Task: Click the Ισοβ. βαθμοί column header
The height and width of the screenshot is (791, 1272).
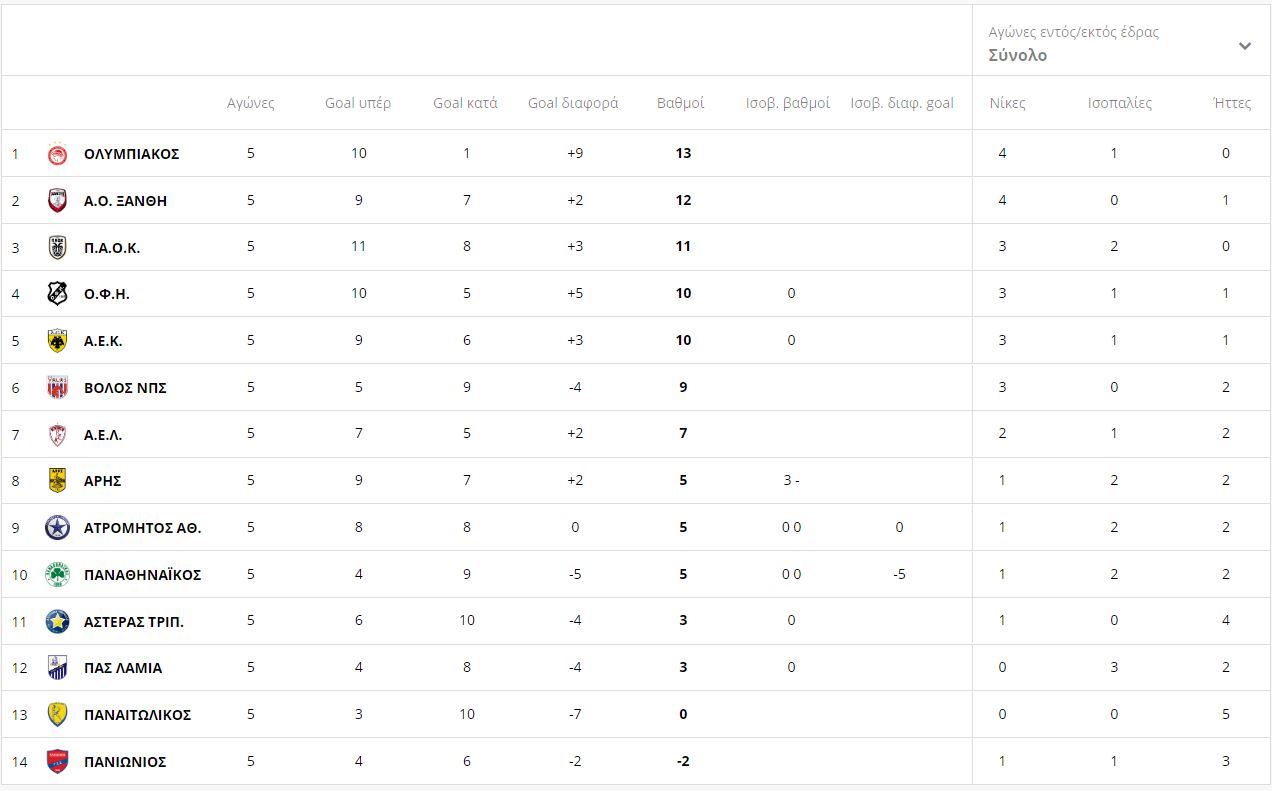Action: (788, 103)
